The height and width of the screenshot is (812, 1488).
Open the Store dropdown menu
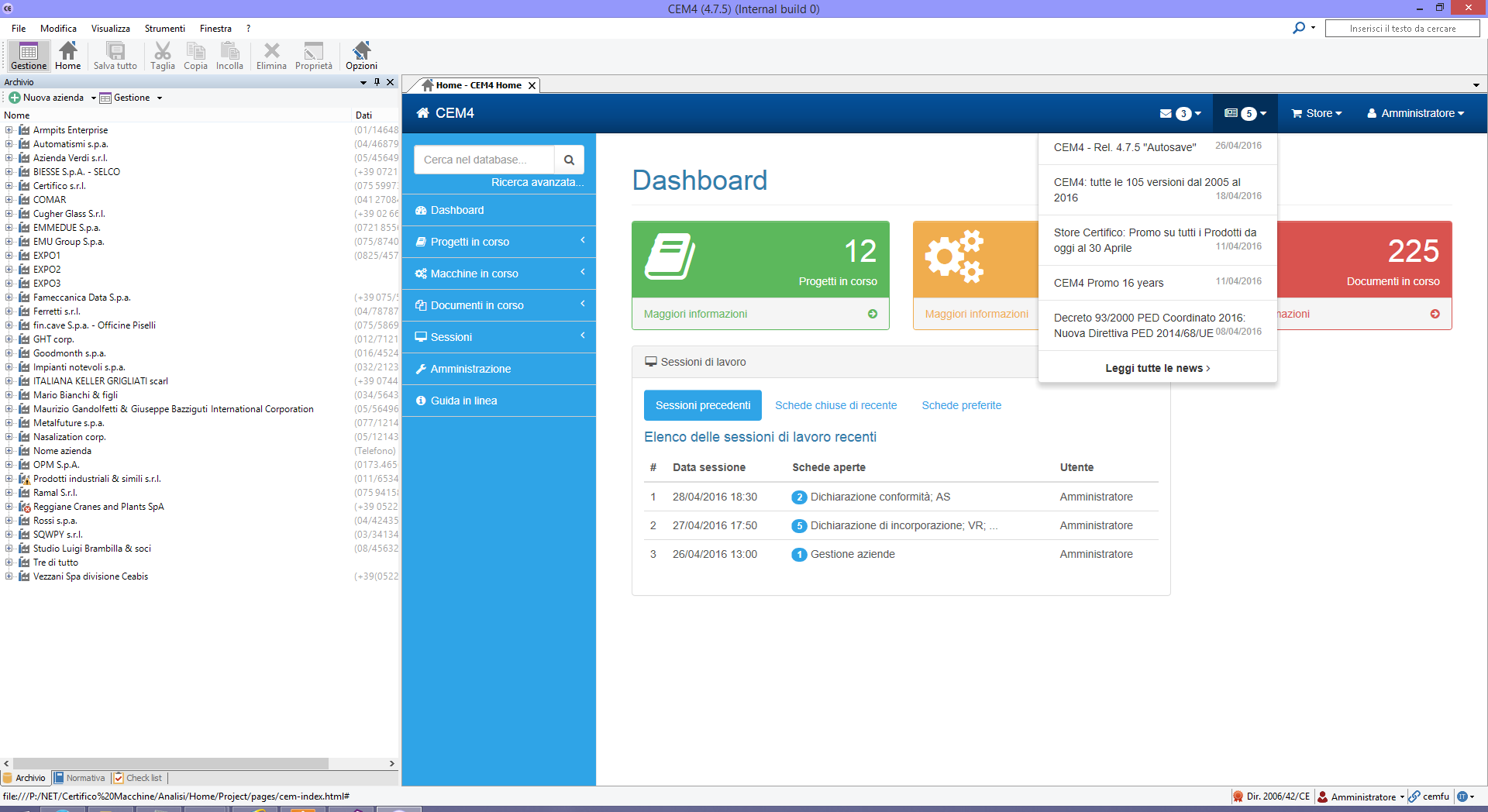coord(1317,113)
